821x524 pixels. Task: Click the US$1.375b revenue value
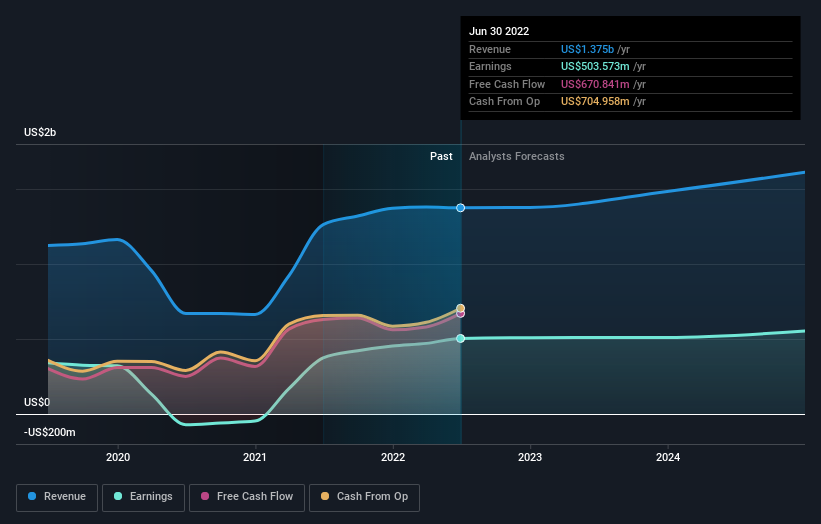click(x=587, y=49)
